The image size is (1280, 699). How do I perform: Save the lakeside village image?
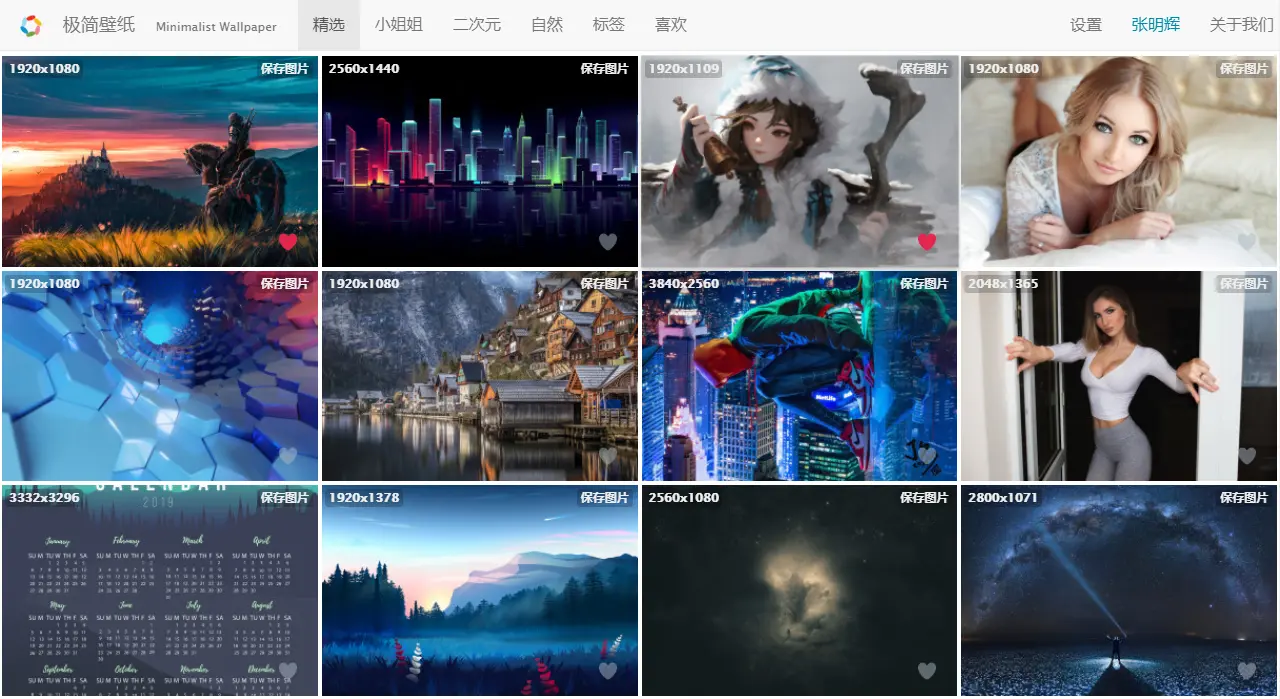tap(605, 284)
